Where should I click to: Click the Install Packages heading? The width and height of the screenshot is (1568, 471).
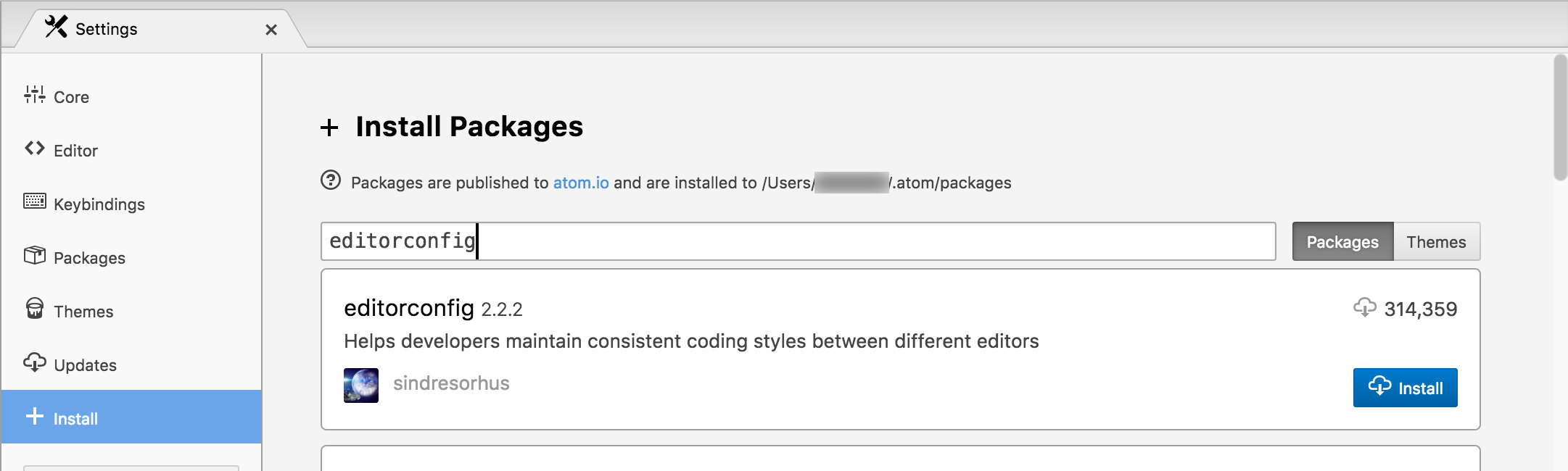tap(469, 127)
